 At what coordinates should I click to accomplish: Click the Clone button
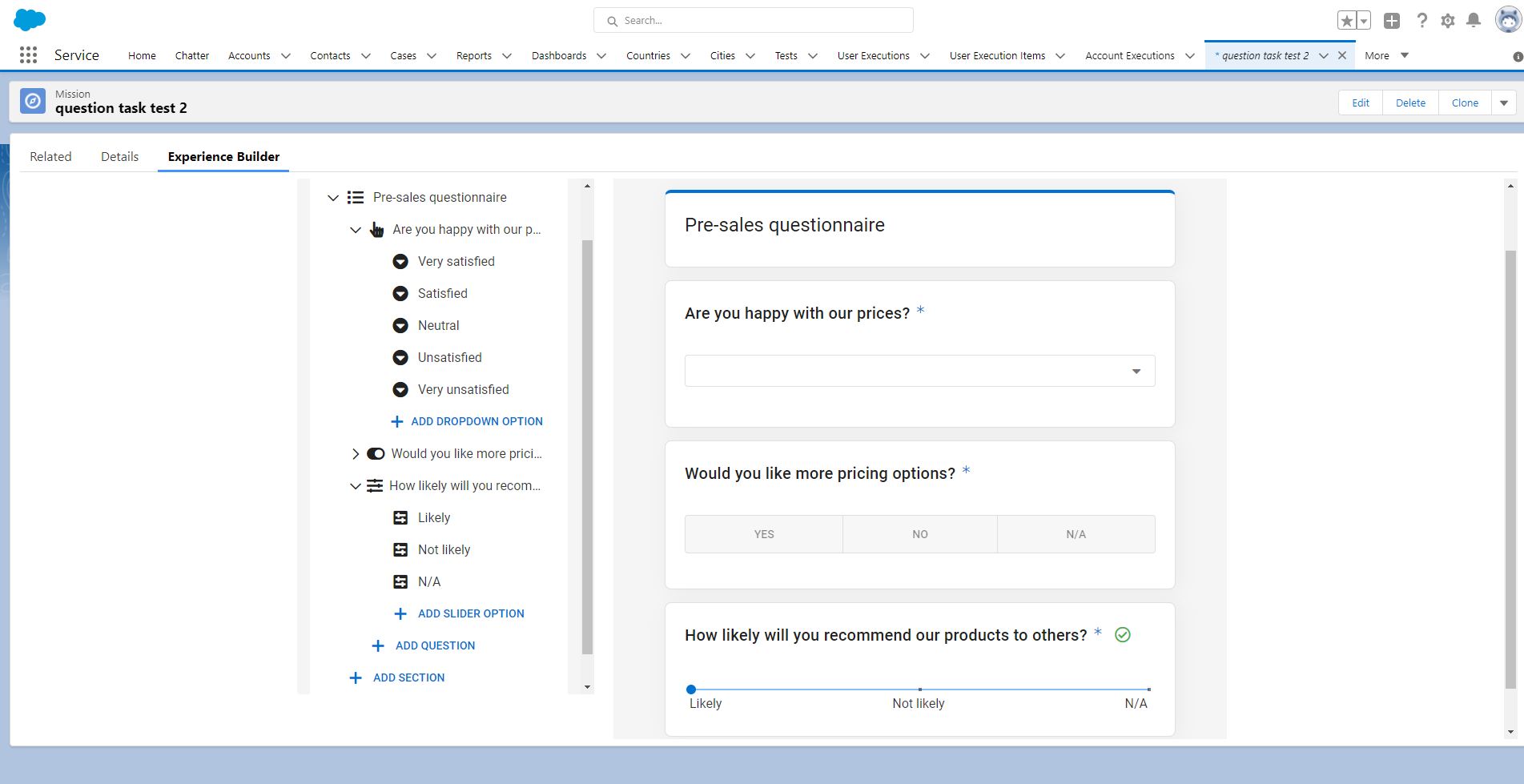point(1464,103)
